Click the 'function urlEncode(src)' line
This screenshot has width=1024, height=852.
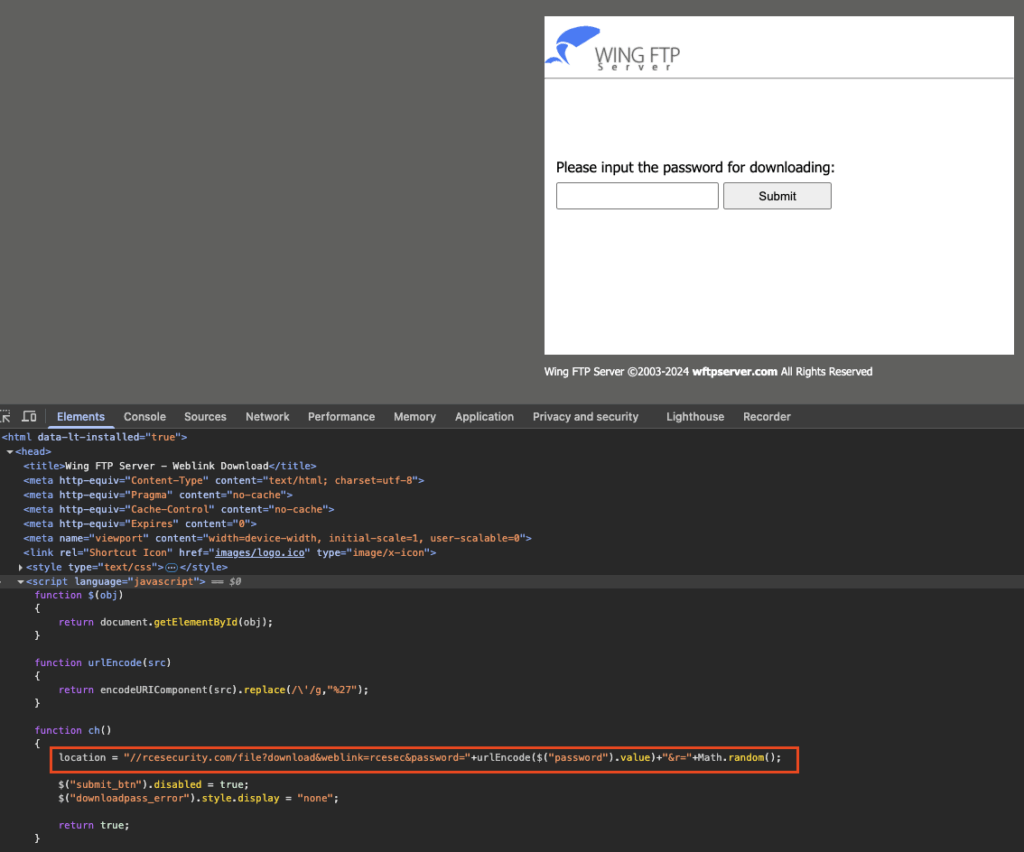(x=103, y=663)
